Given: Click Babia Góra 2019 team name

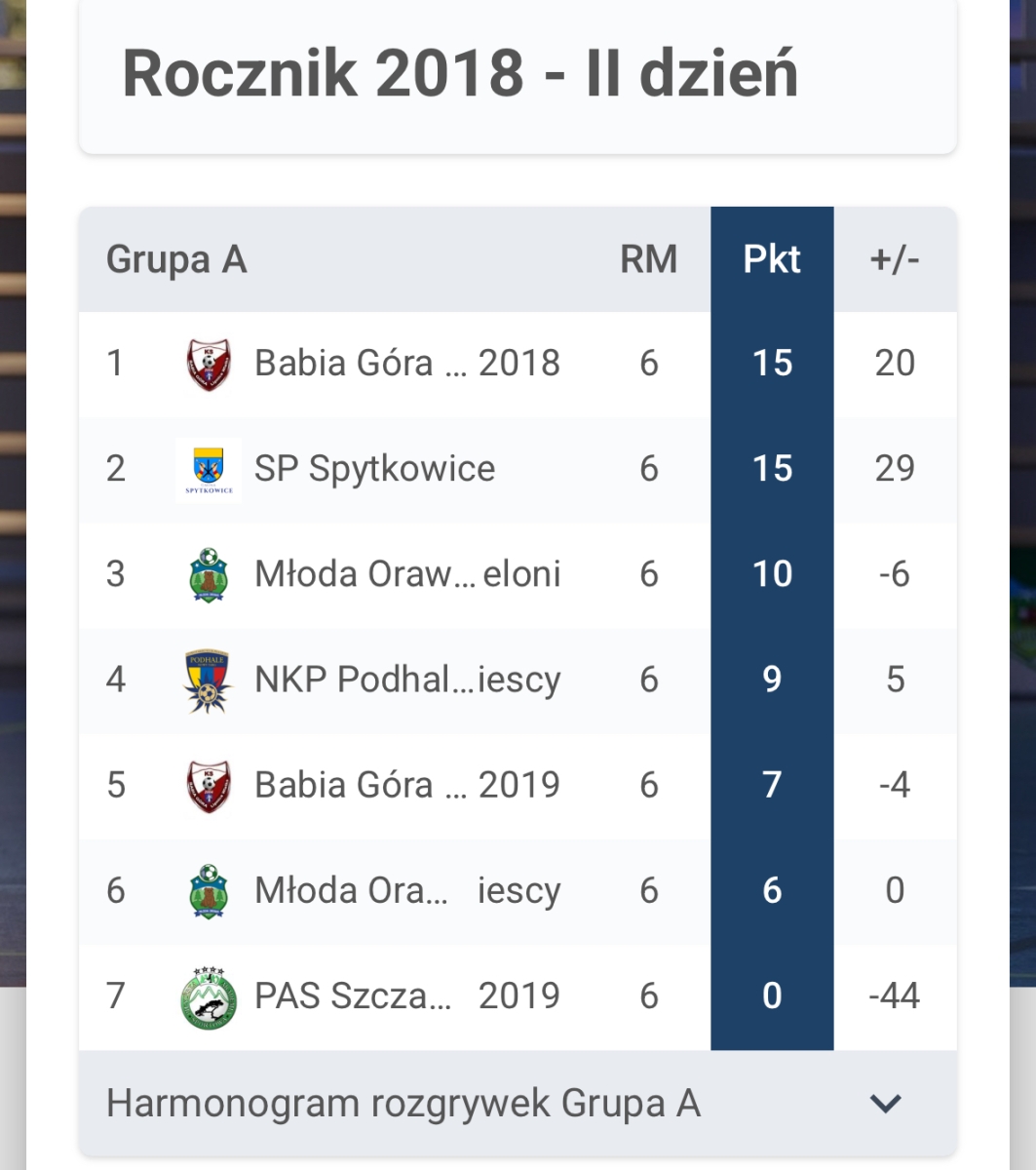Looking at the screenshot, I should pos(407,786).
